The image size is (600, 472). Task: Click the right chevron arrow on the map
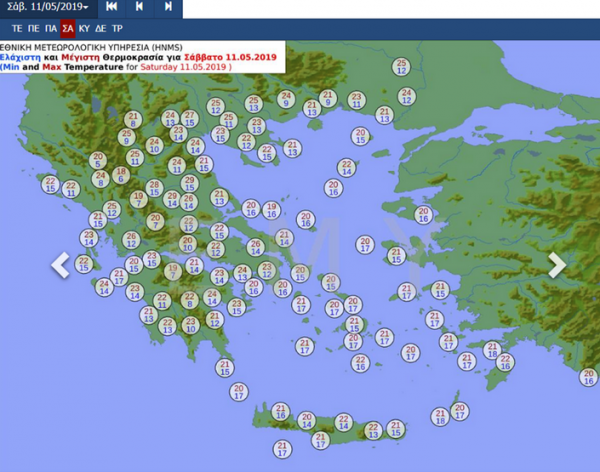pos(556,265)
